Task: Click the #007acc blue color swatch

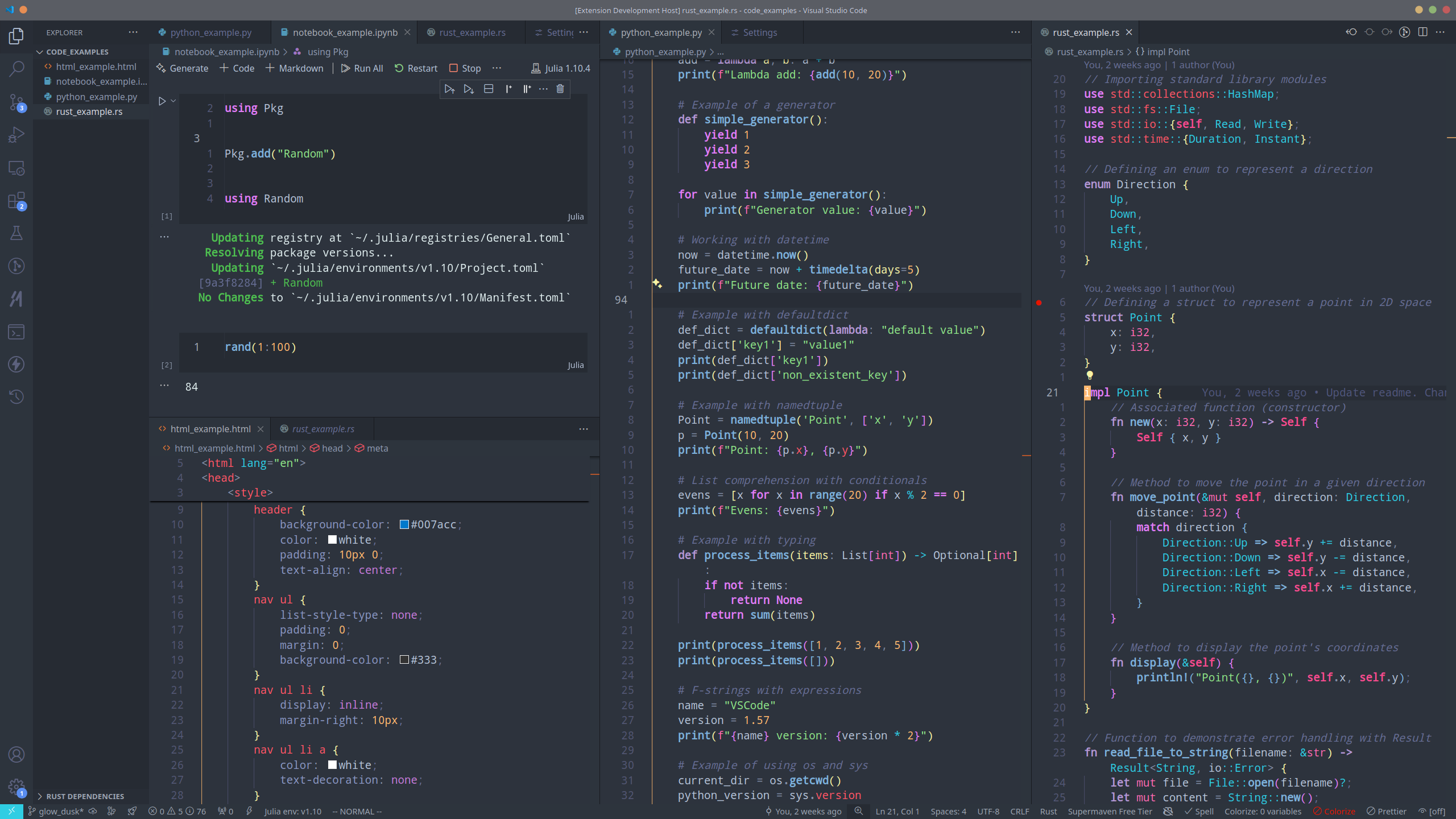Action: 404,525
